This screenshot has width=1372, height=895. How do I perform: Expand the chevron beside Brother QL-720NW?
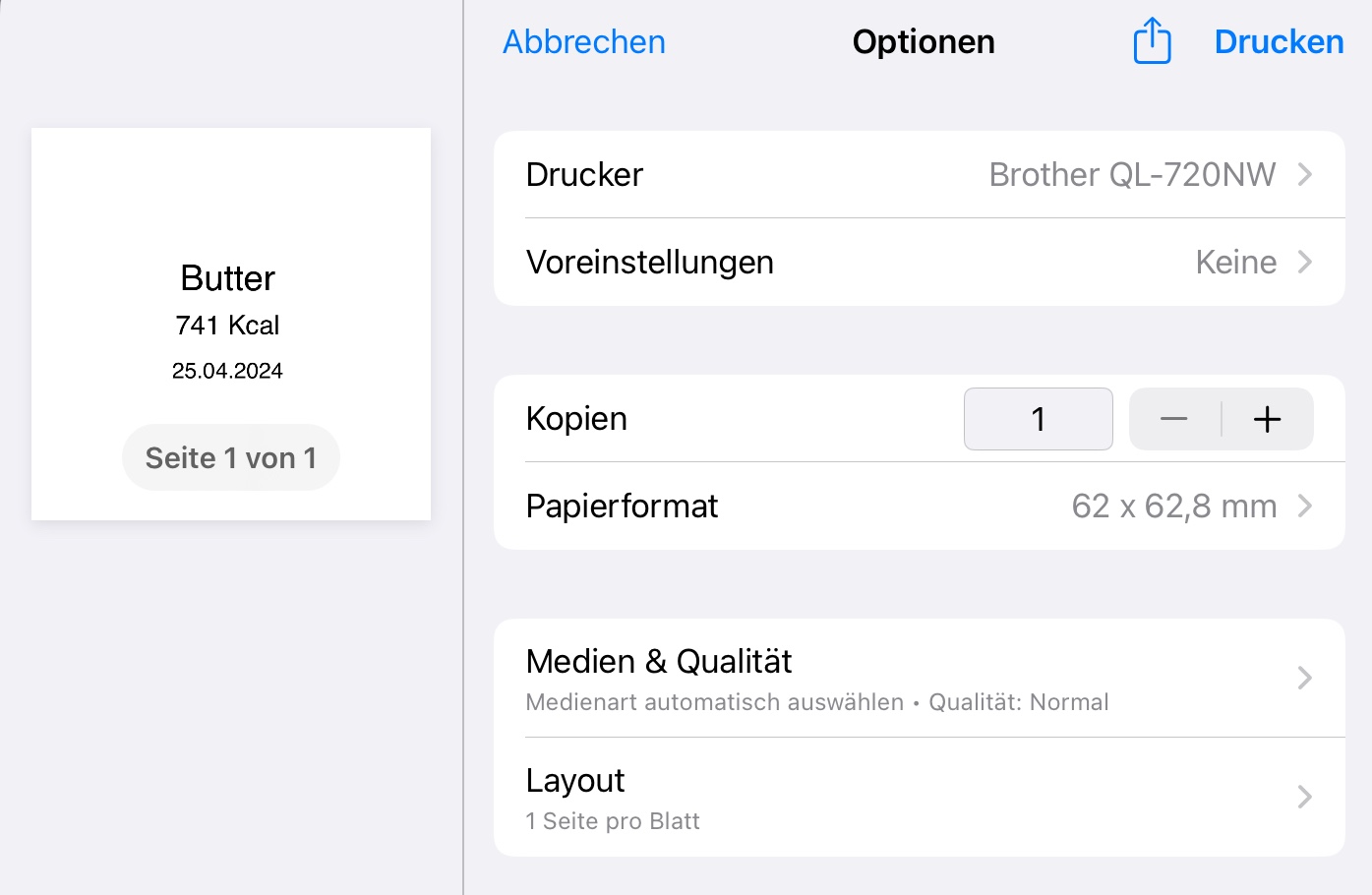point(1305,175)
